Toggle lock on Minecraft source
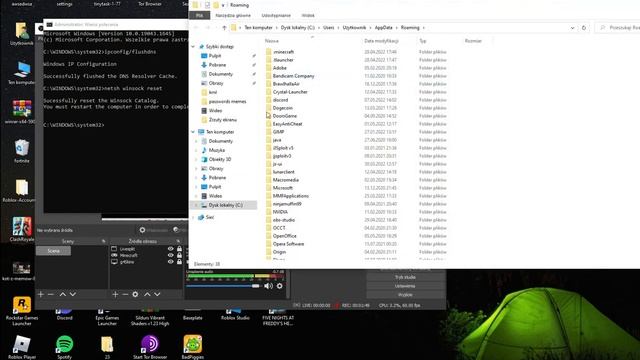The image size is (640, 360). pyautogui.click(x=179, y=256)
